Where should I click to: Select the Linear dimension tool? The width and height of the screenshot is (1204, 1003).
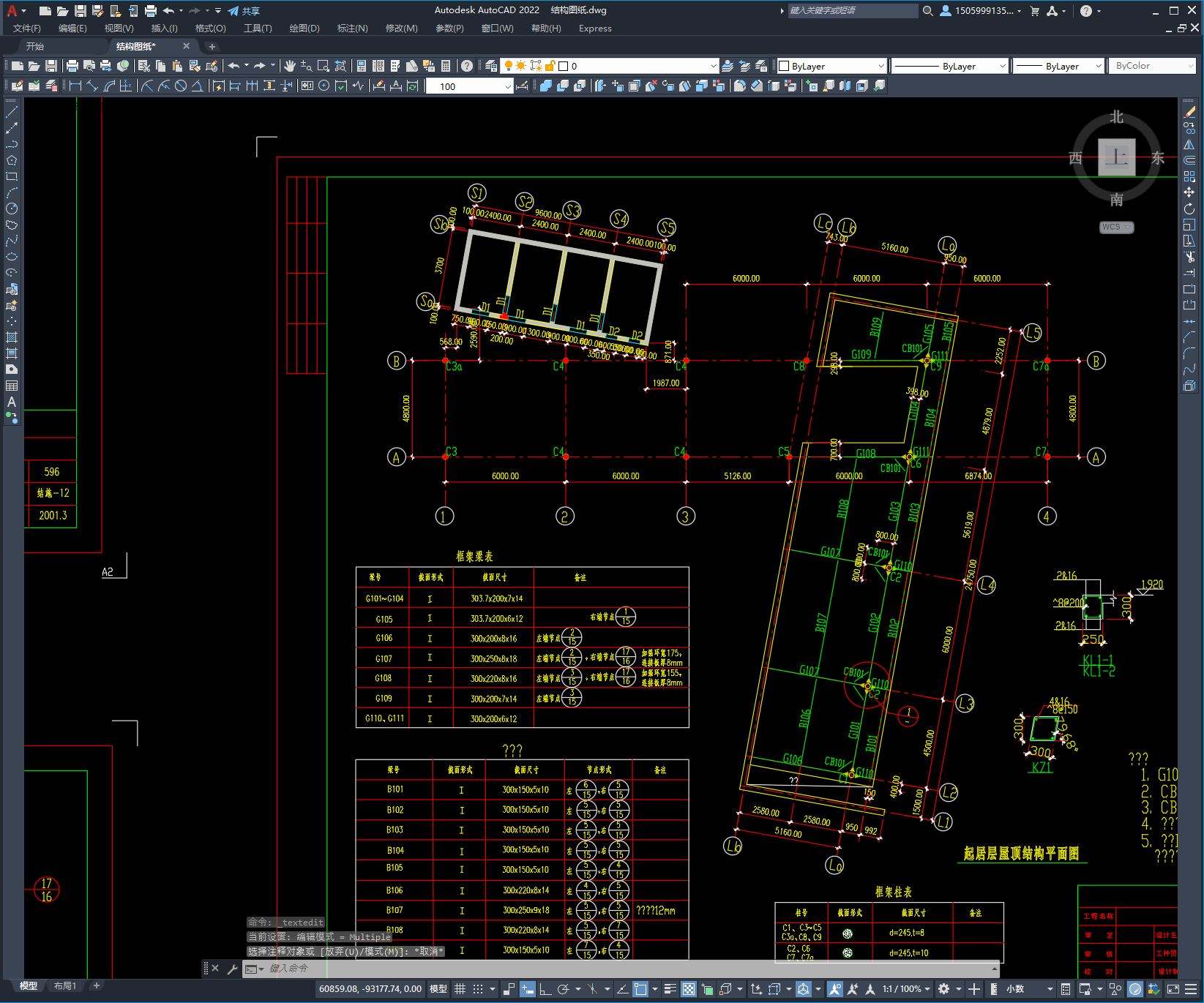(75, 86)
